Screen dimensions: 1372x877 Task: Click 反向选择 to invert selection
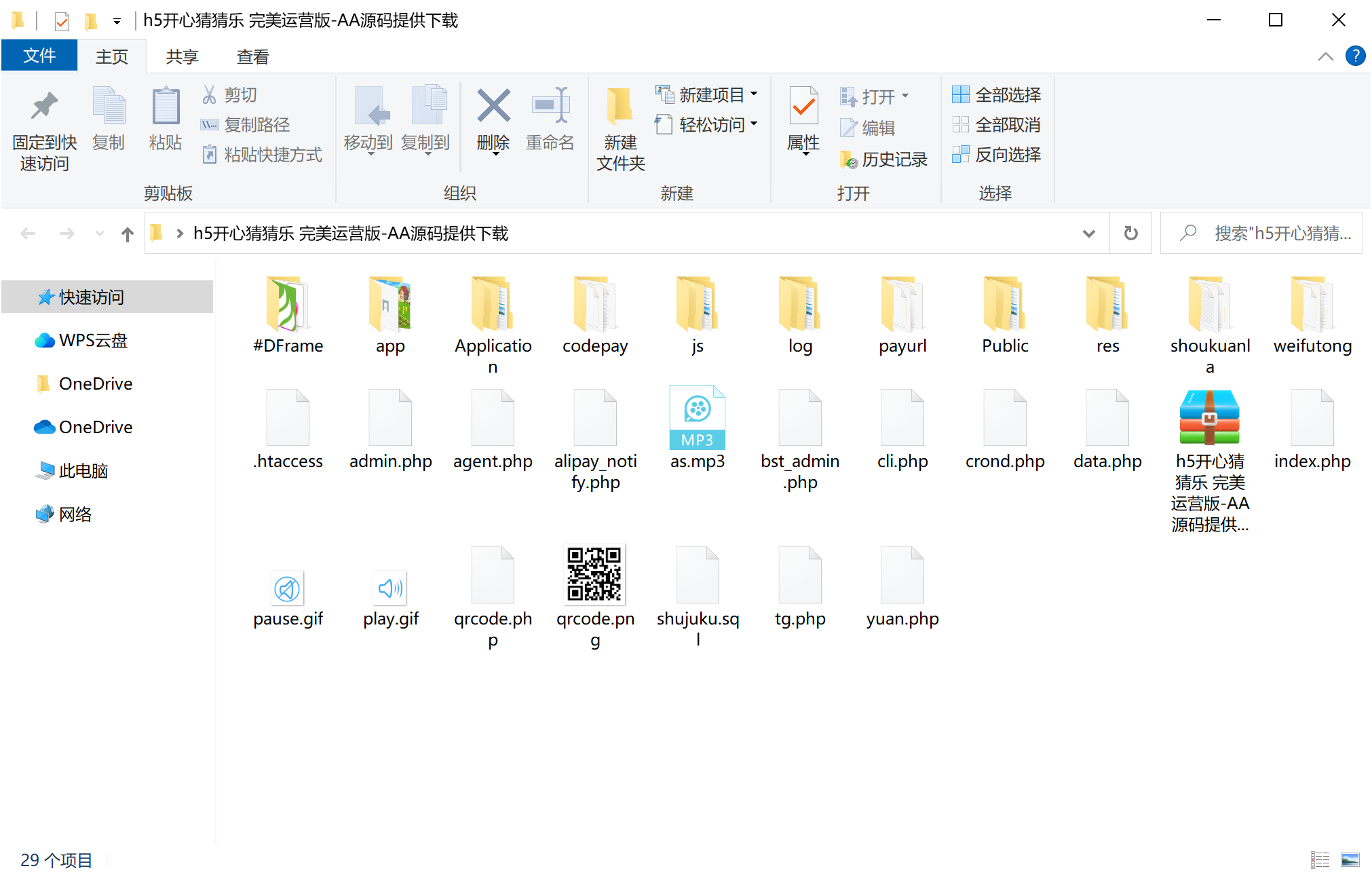coord(997,155)
